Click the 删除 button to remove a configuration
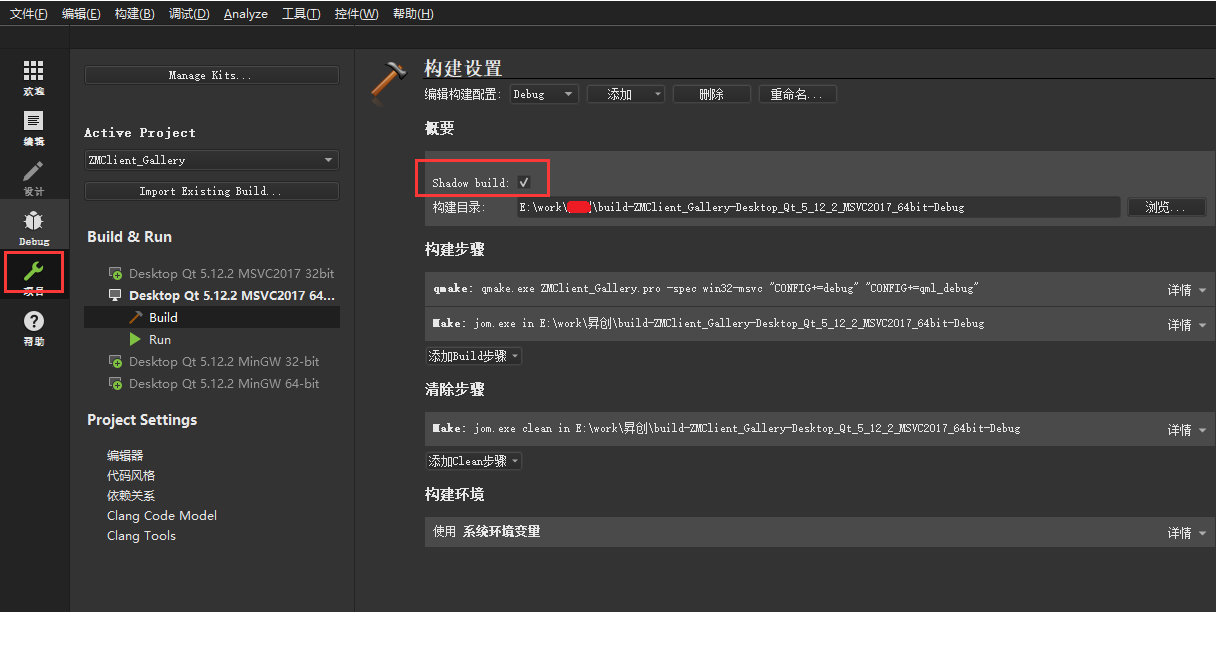The height and width of the screenshot is (648, 1216). (711, 93)
